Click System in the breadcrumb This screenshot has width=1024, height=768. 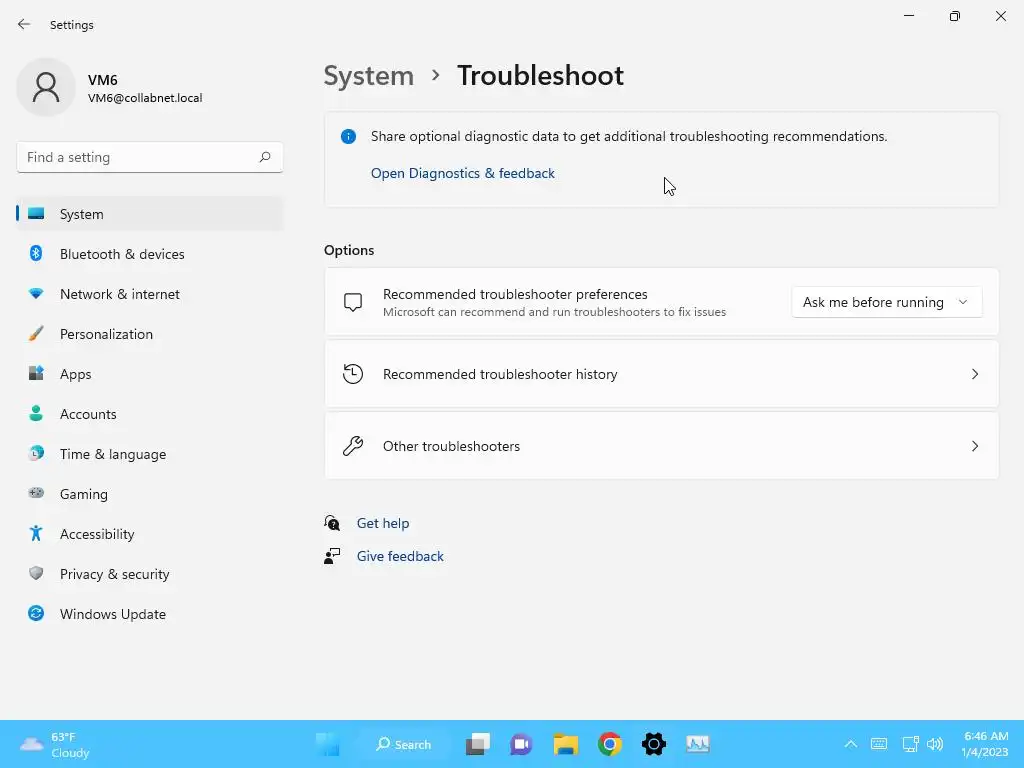click(x=369, y=76)
